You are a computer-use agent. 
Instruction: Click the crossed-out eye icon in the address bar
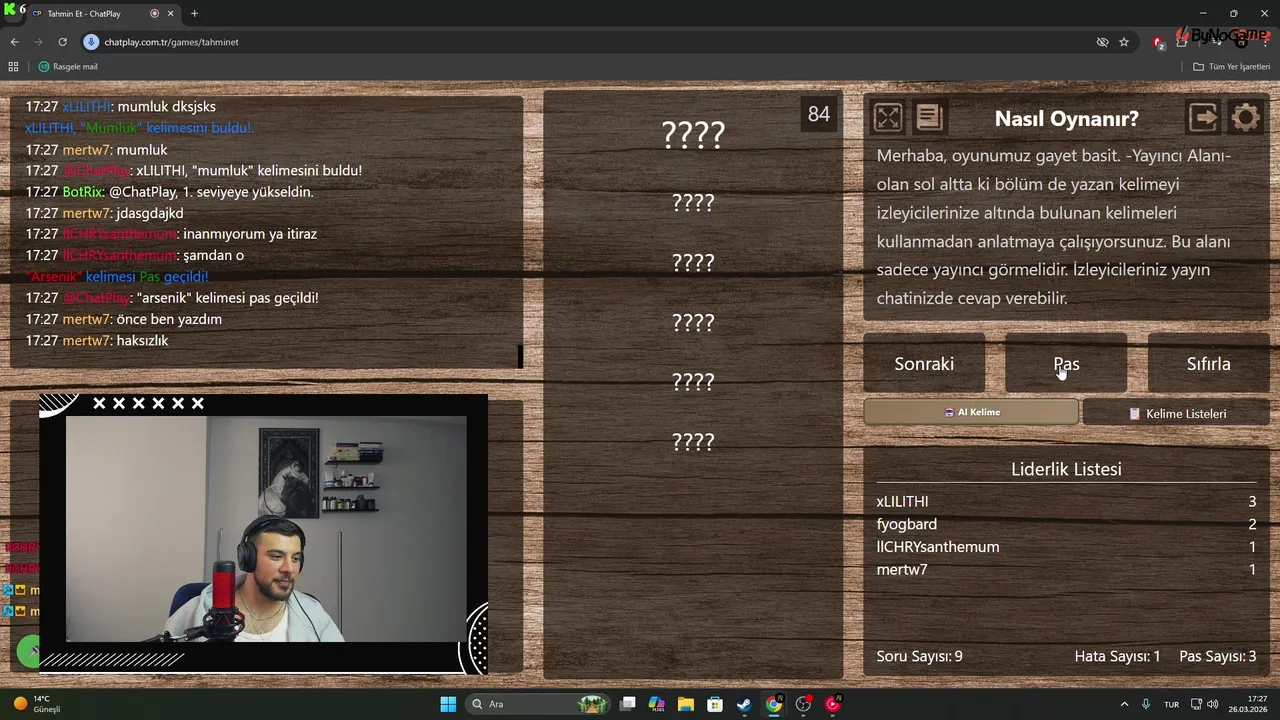coord(1102,42)
